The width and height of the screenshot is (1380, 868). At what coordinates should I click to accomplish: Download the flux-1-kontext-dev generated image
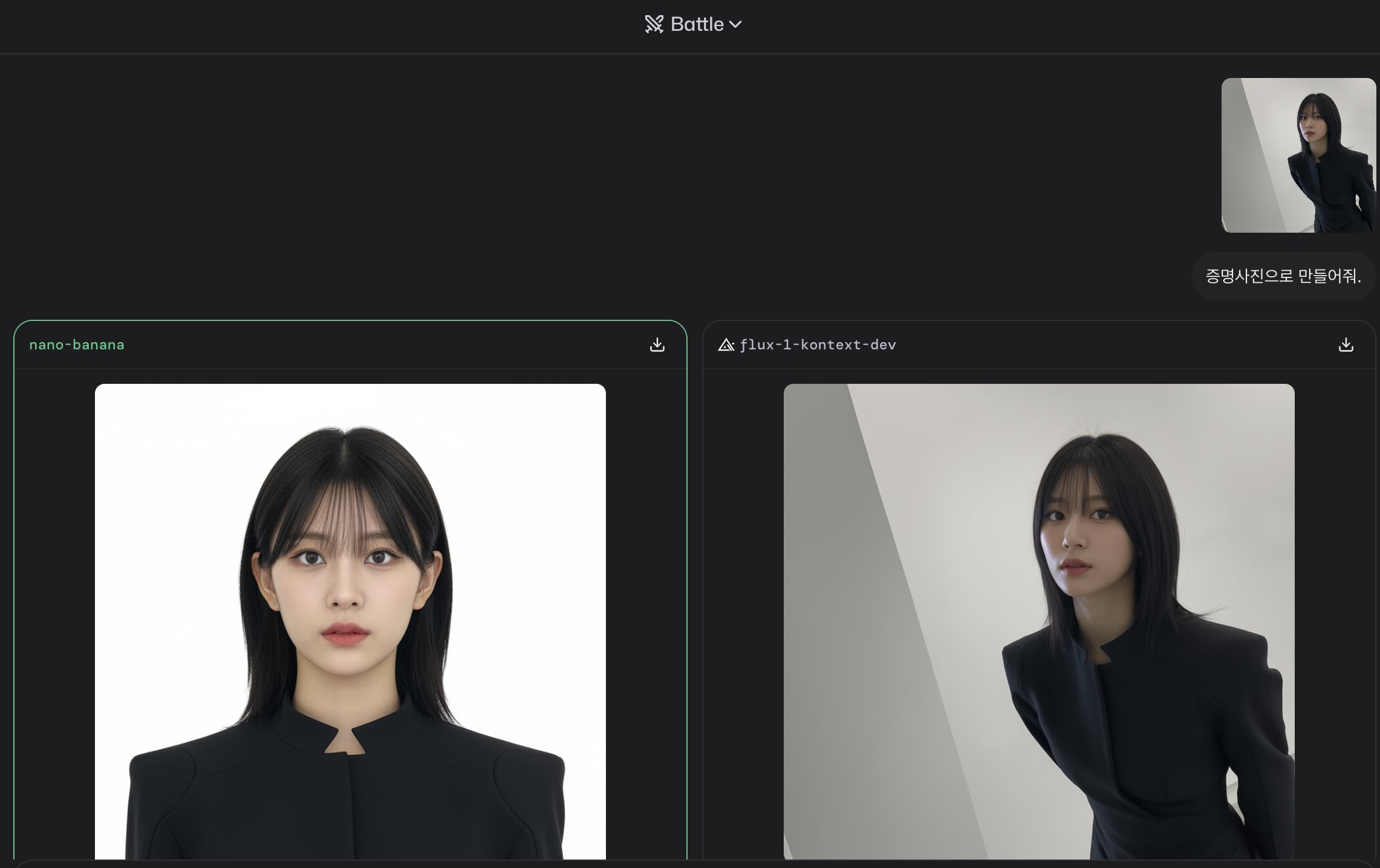tap(1346, 345)
